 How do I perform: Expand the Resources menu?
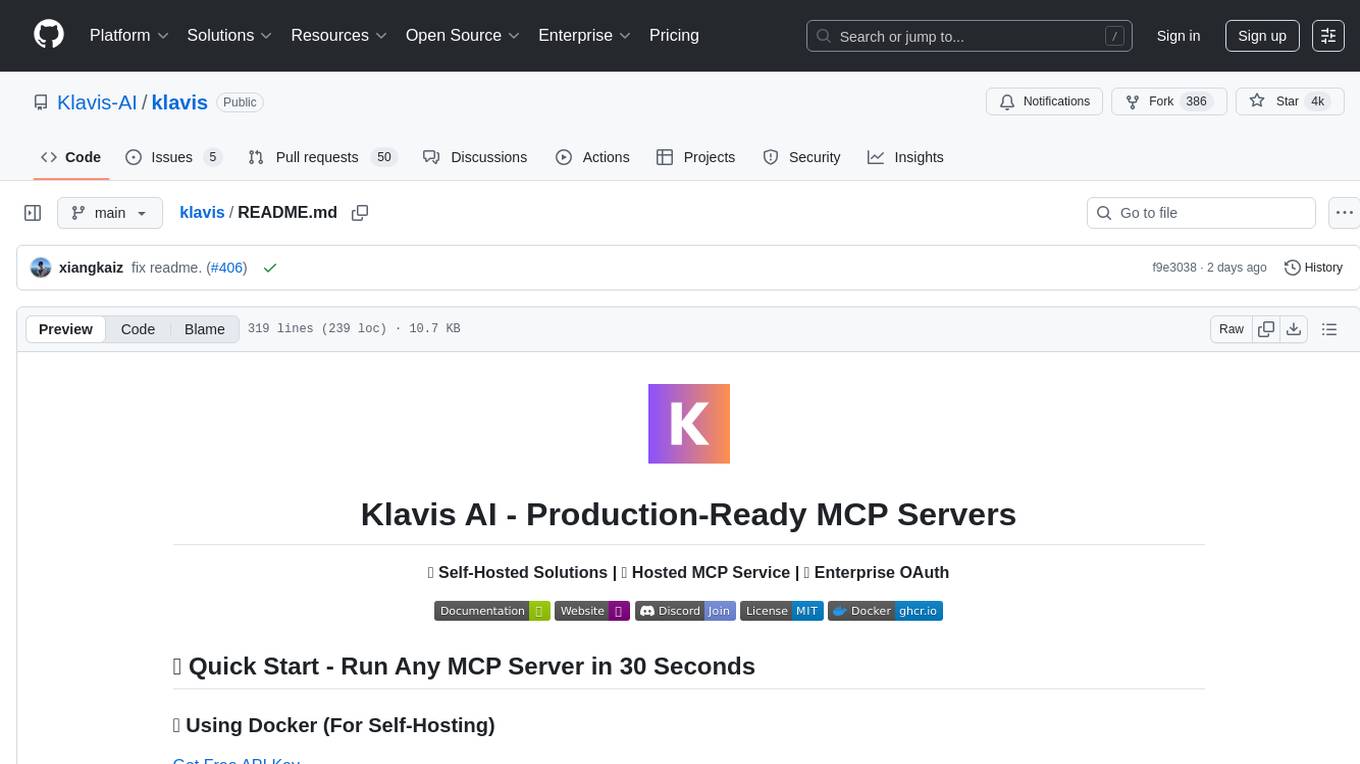(339, 35)
